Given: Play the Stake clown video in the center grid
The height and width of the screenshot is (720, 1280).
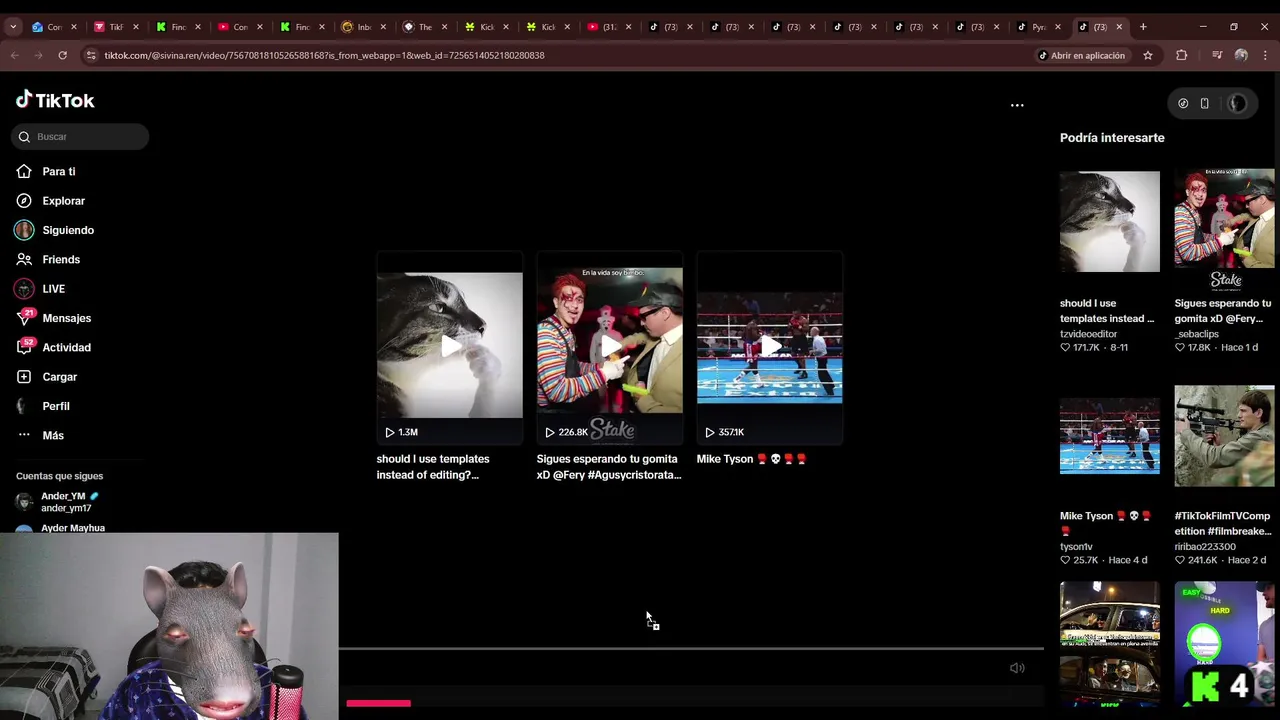Looking at the screenshot, I should tap(609, 346).
